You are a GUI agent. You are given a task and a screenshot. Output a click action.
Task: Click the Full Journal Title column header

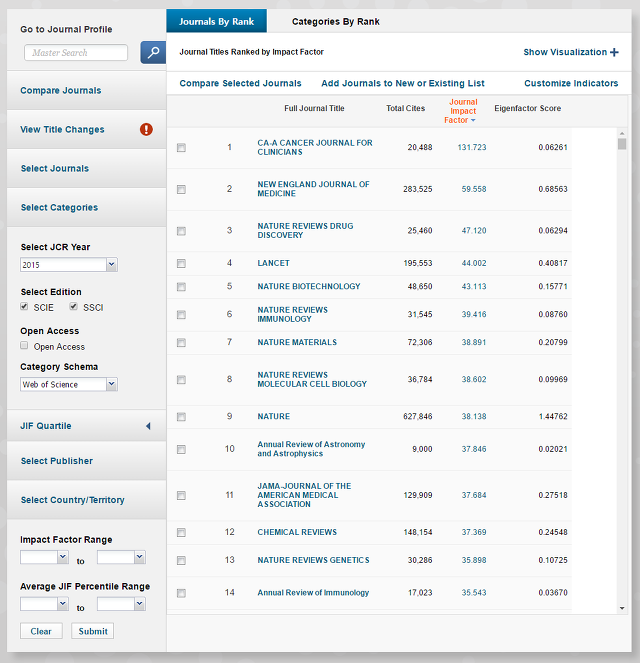click(314, 108)
